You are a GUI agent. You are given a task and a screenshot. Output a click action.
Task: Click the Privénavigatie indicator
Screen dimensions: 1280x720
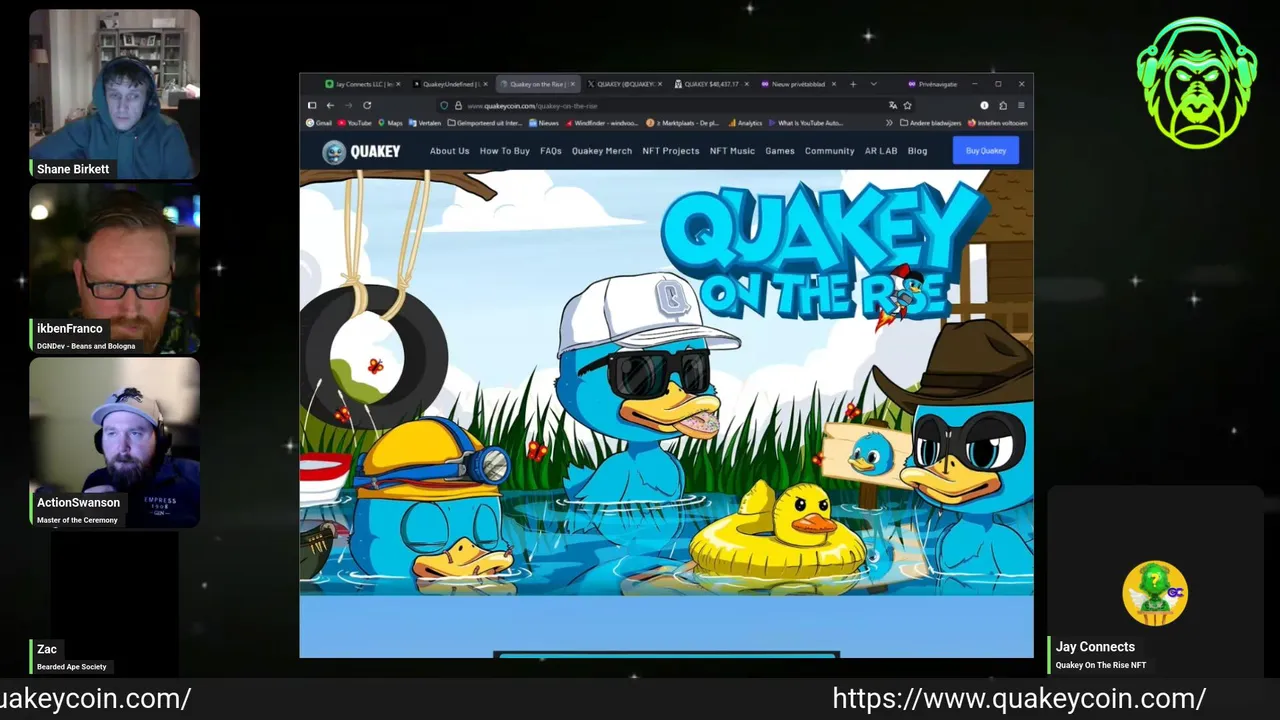tap(932, 84)
